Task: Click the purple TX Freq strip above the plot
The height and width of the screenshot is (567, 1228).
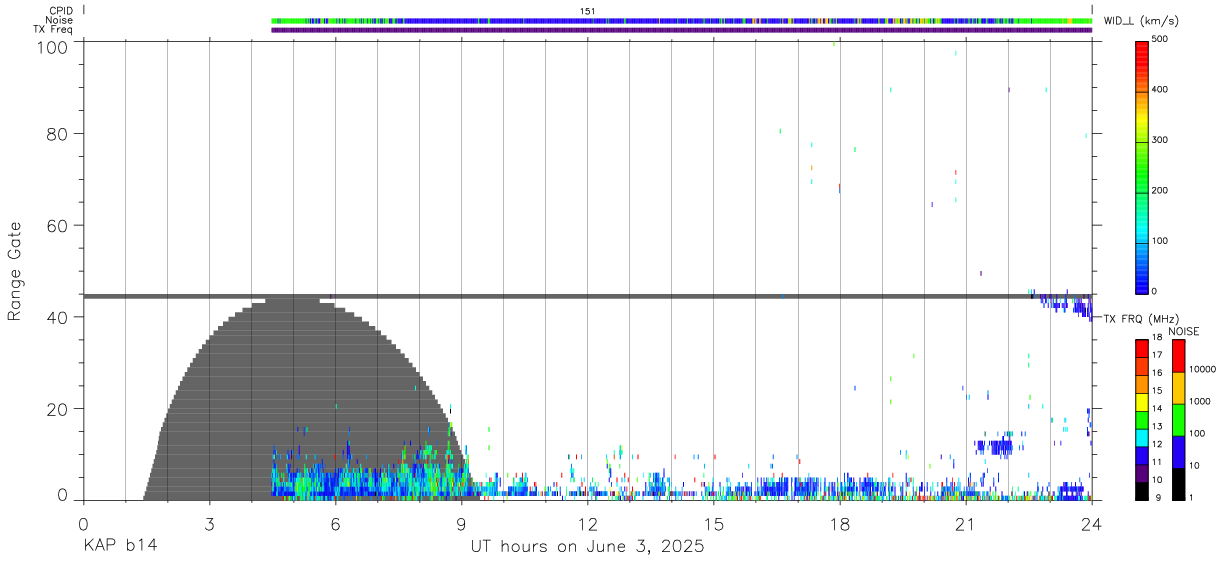Action: click(682, 29)
